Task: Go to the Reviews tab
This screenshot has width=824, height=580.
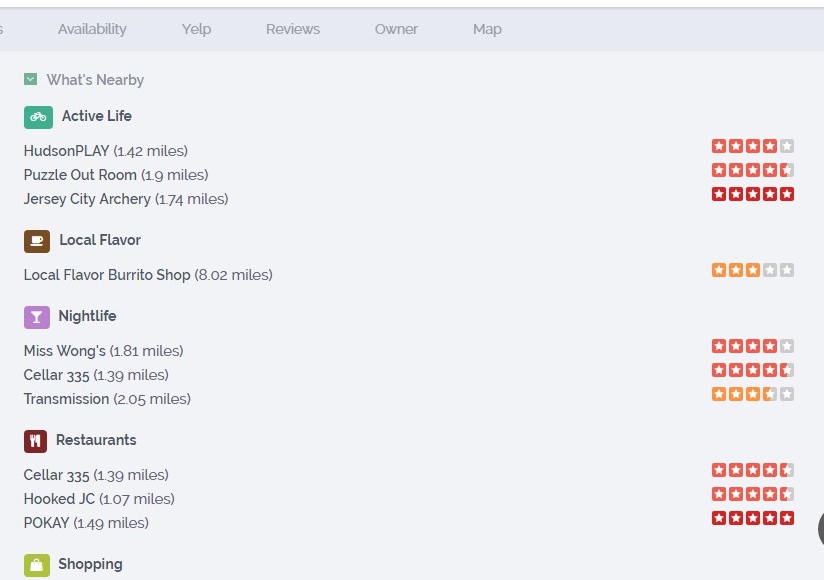Action: [x=293, y=29]
